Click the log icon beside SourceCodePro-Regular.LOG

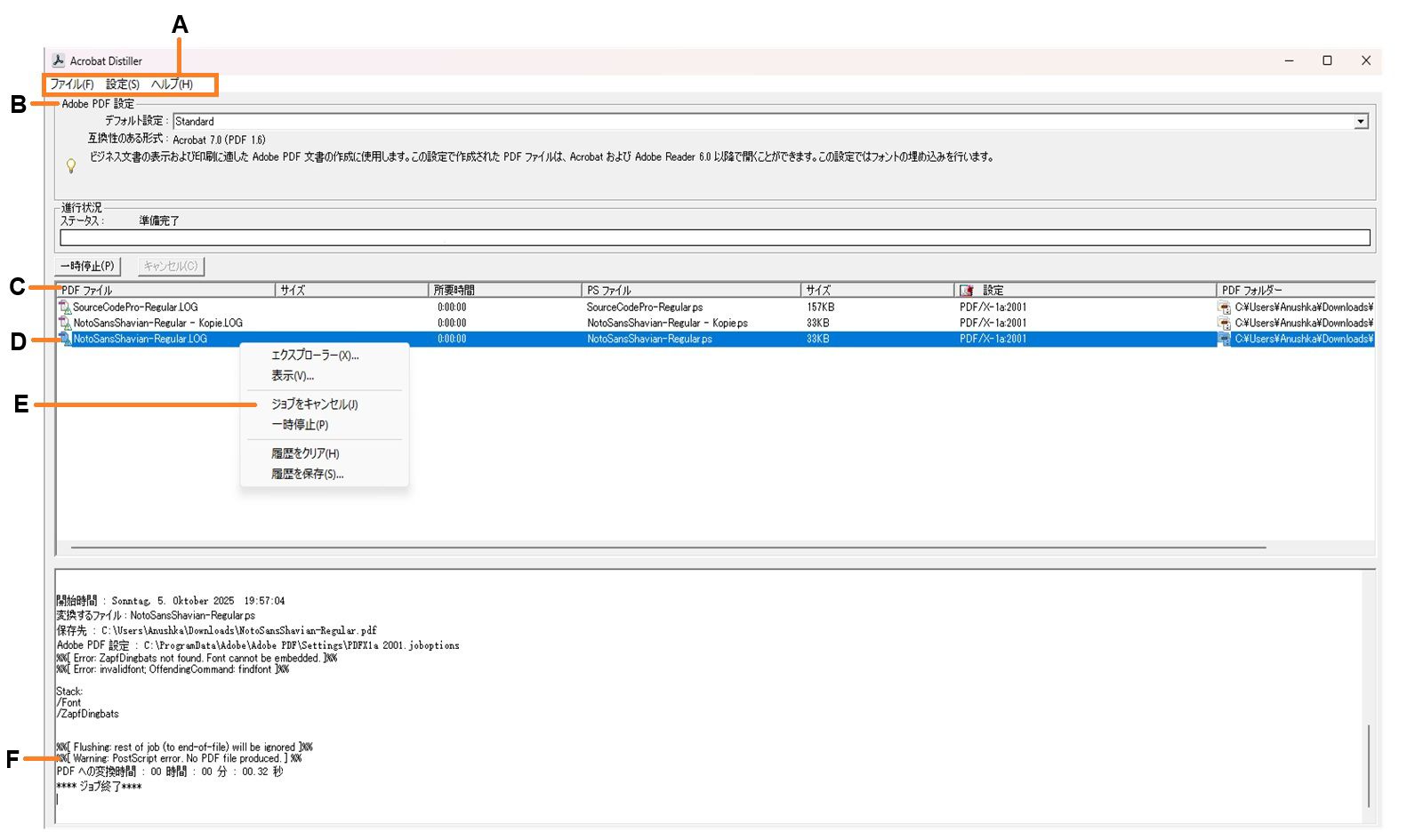pyautogui.click(x=63, y=307)
